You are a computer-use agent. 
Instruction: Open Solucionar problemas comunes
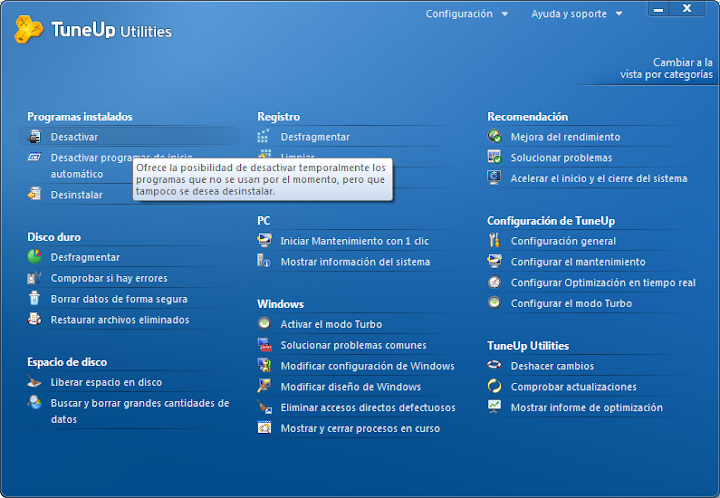tap(354, 345)
